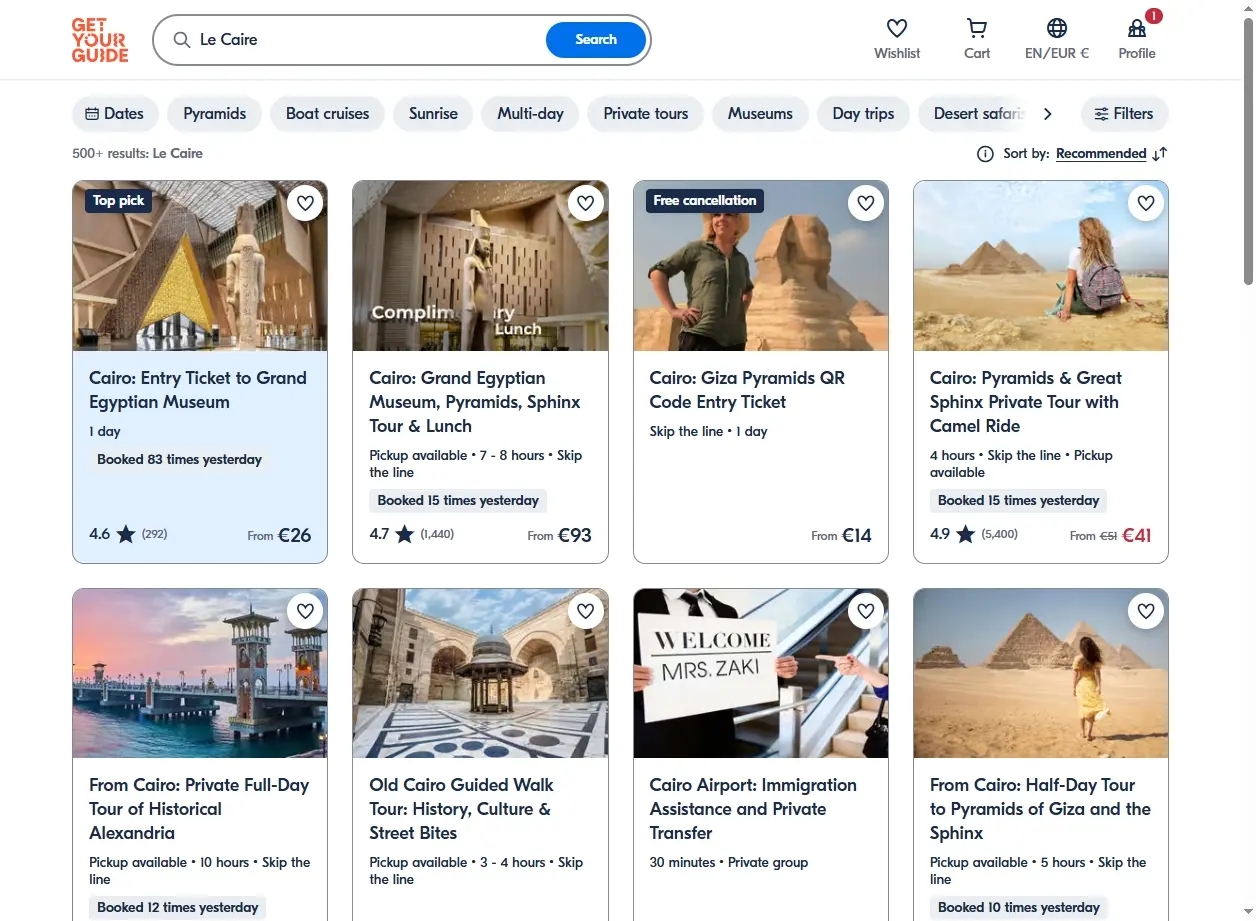
Task: Click the From €26 price
Action: point(279,535)
